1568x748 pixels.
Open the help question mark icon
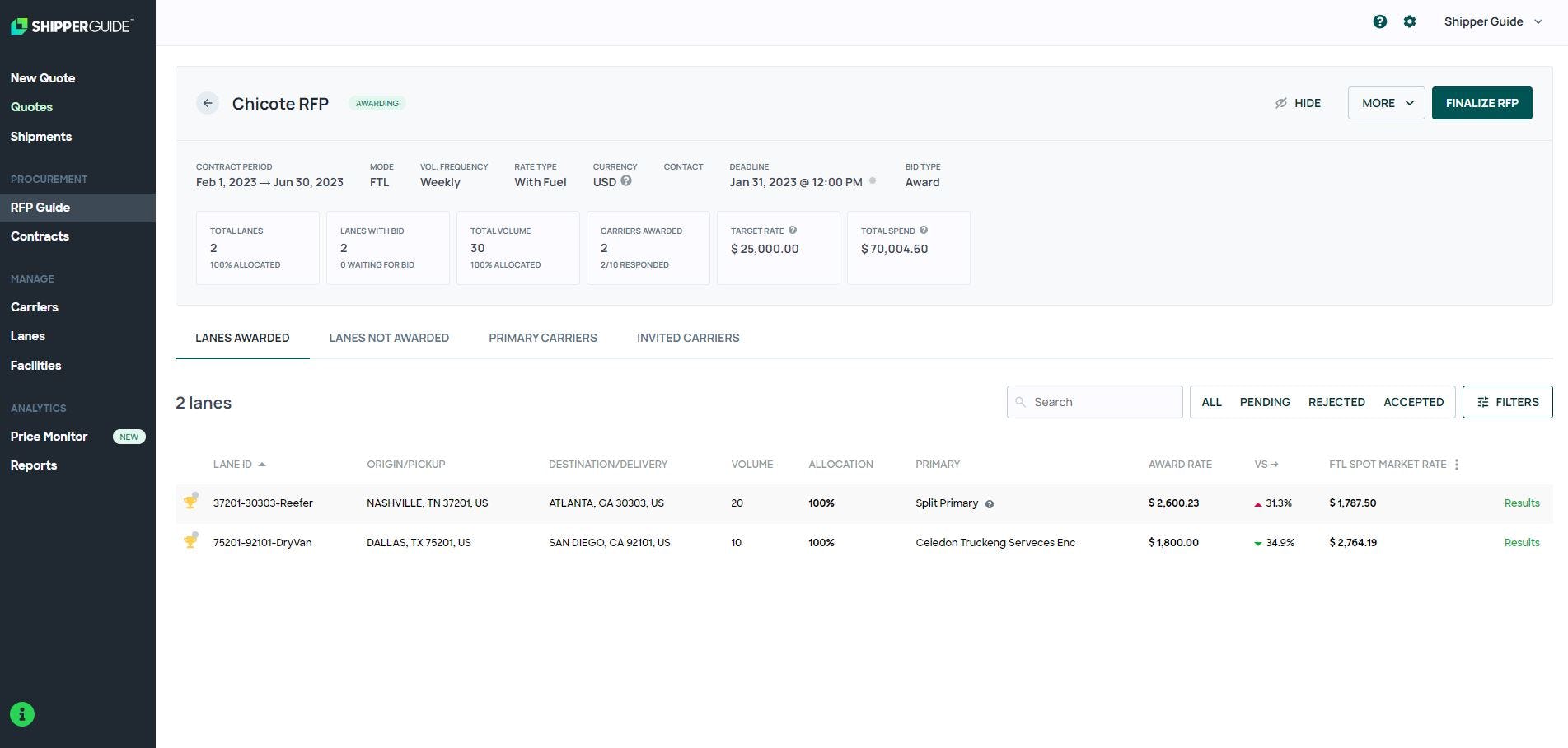click(1379, 22)
